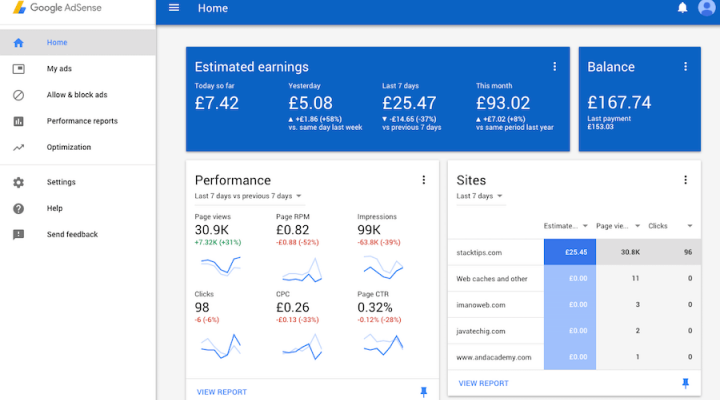Image resolution: width=720 pixels, height=400 pixels.
Task: Click Last 7 days earnings £25.47
Action: (x=409, y=103)
